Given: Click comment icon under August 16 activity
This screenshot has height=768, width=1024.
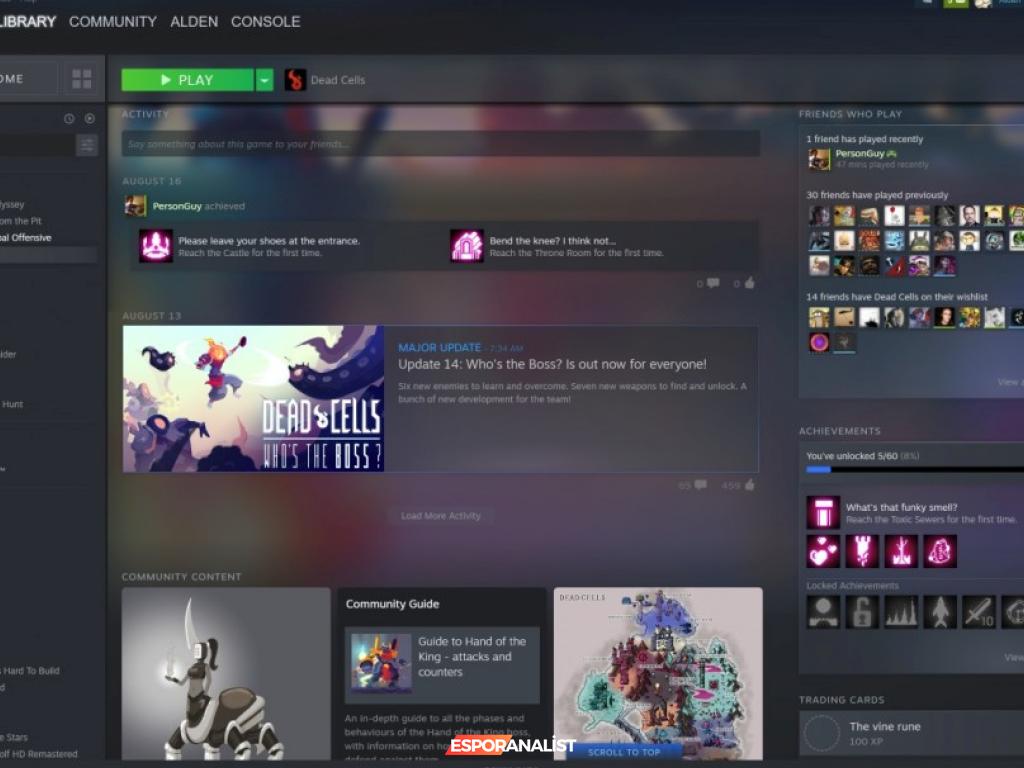Looking at the screenshot, I should 713,283.
